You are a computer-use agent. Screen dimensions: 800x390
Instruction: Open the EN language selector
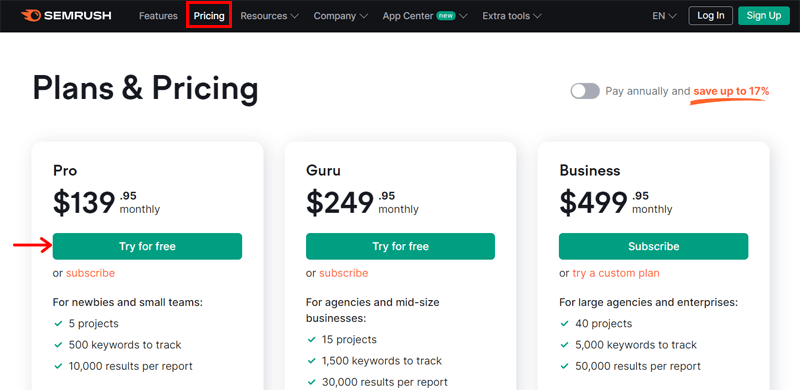664,16
